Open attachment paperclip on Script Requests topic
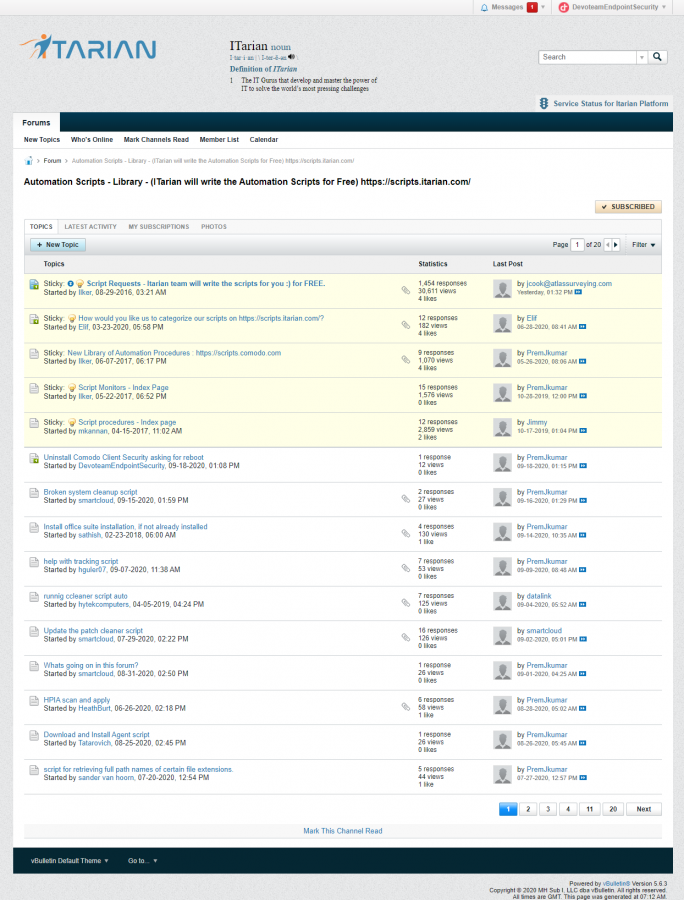Image resolution: width=684 pixels, height=900 pixels. click(406, 290)
